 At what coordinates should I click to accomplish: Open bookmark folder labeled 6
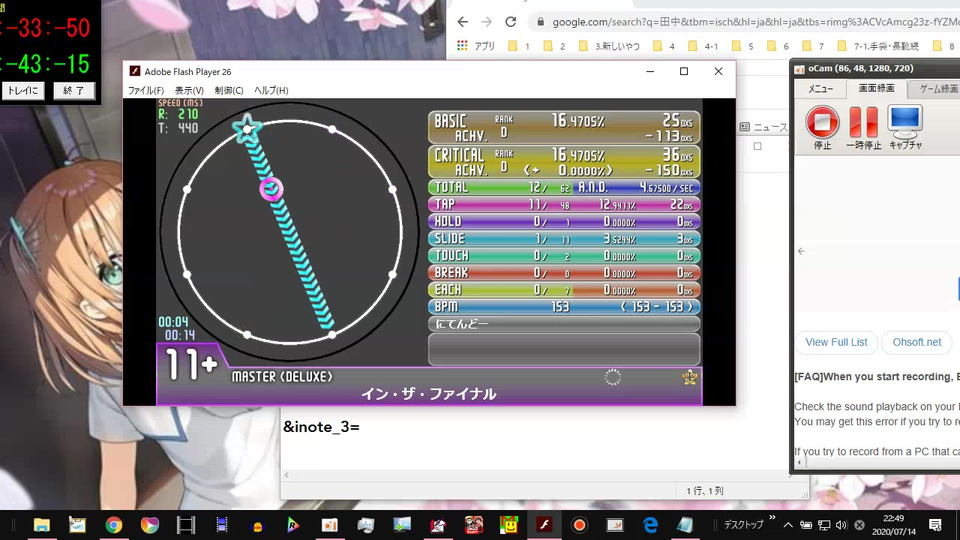coord(778,46)
